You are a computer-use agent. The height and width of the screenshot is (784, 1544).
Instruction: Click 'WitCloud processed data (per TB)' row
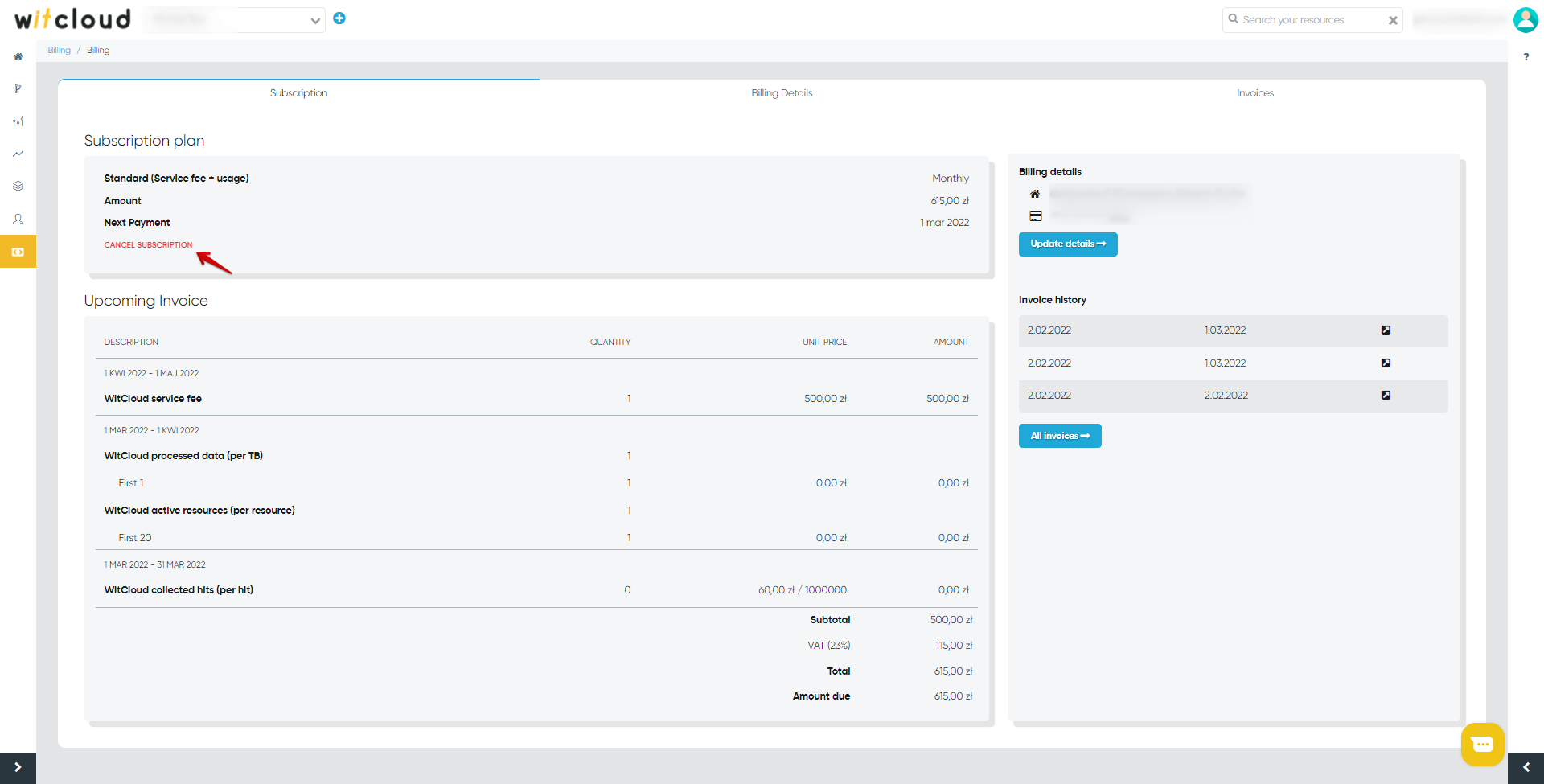[x=183, y=456]
